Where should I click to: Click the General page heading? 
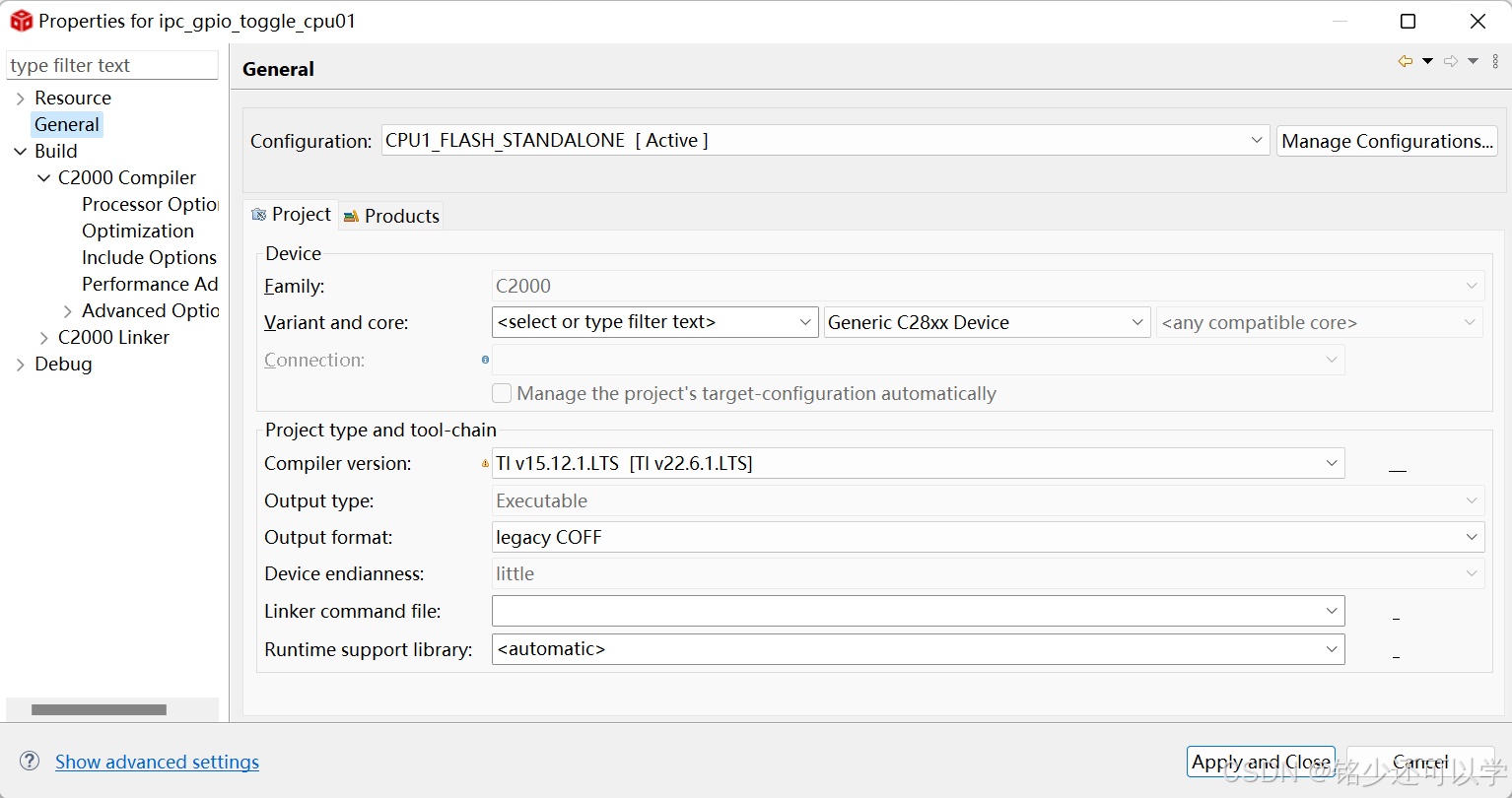click(278, 69)
